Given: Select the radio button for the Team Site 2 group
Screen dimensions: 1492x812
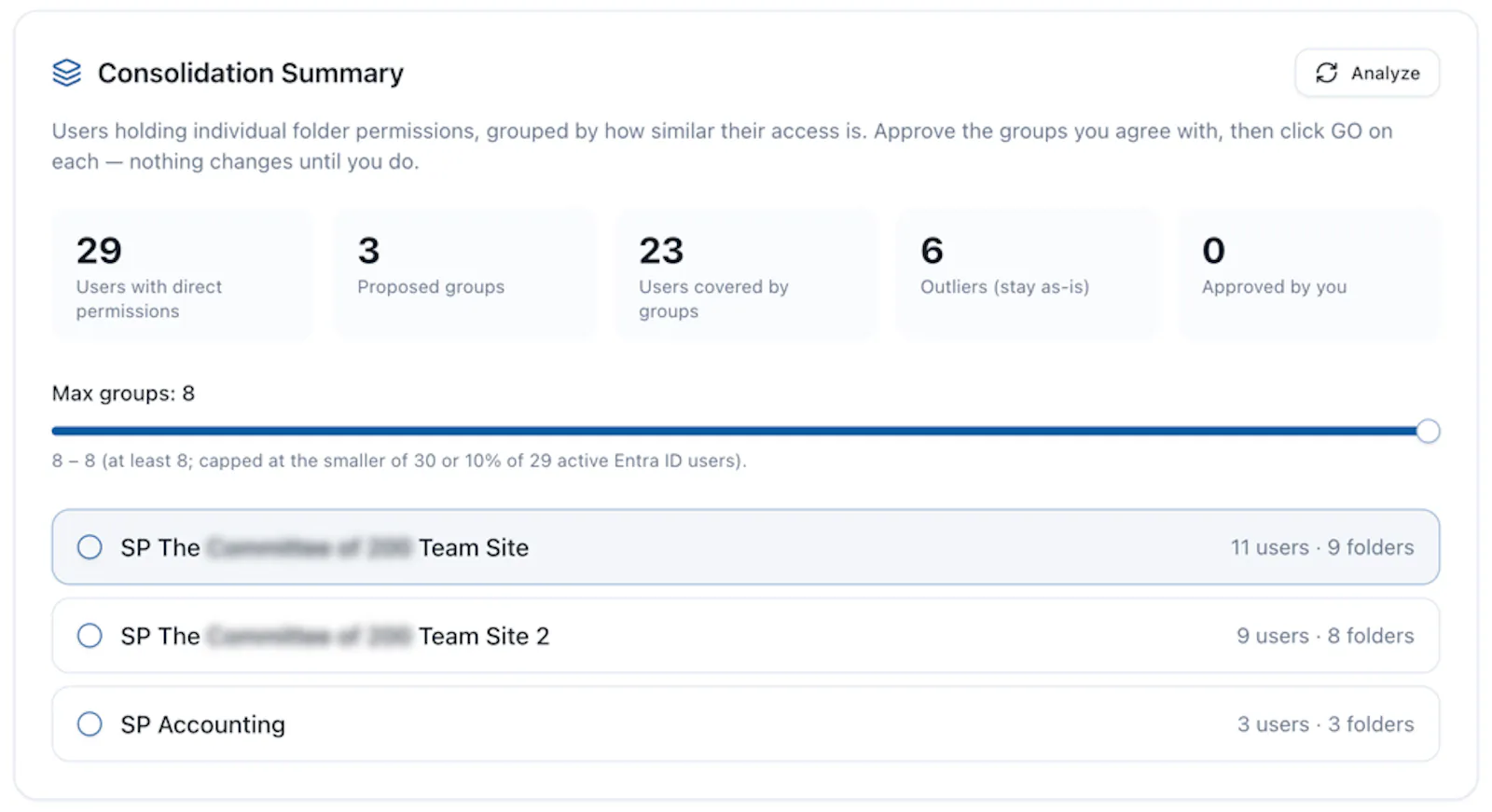Looking at the screenshot, I should coord(90,636).
